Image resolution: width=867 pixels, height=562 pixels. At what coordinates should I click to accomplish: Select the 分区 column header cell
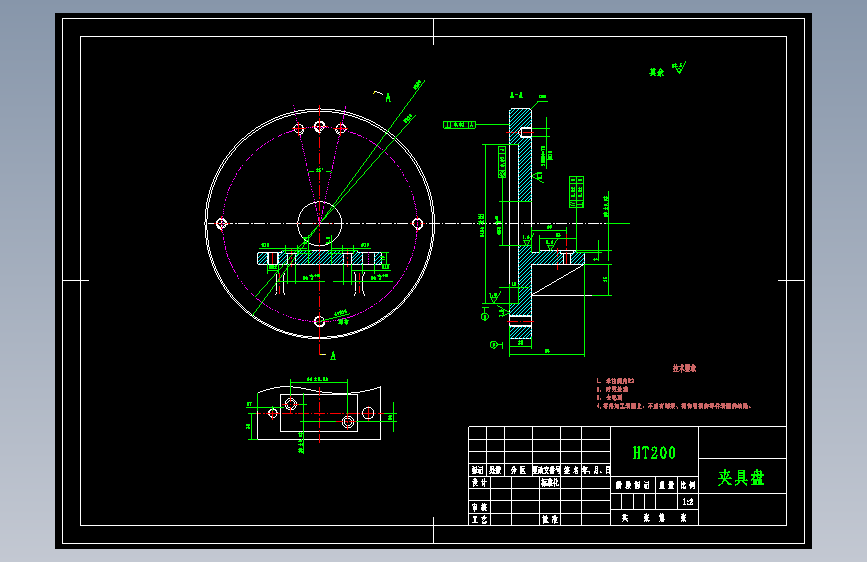518,470
